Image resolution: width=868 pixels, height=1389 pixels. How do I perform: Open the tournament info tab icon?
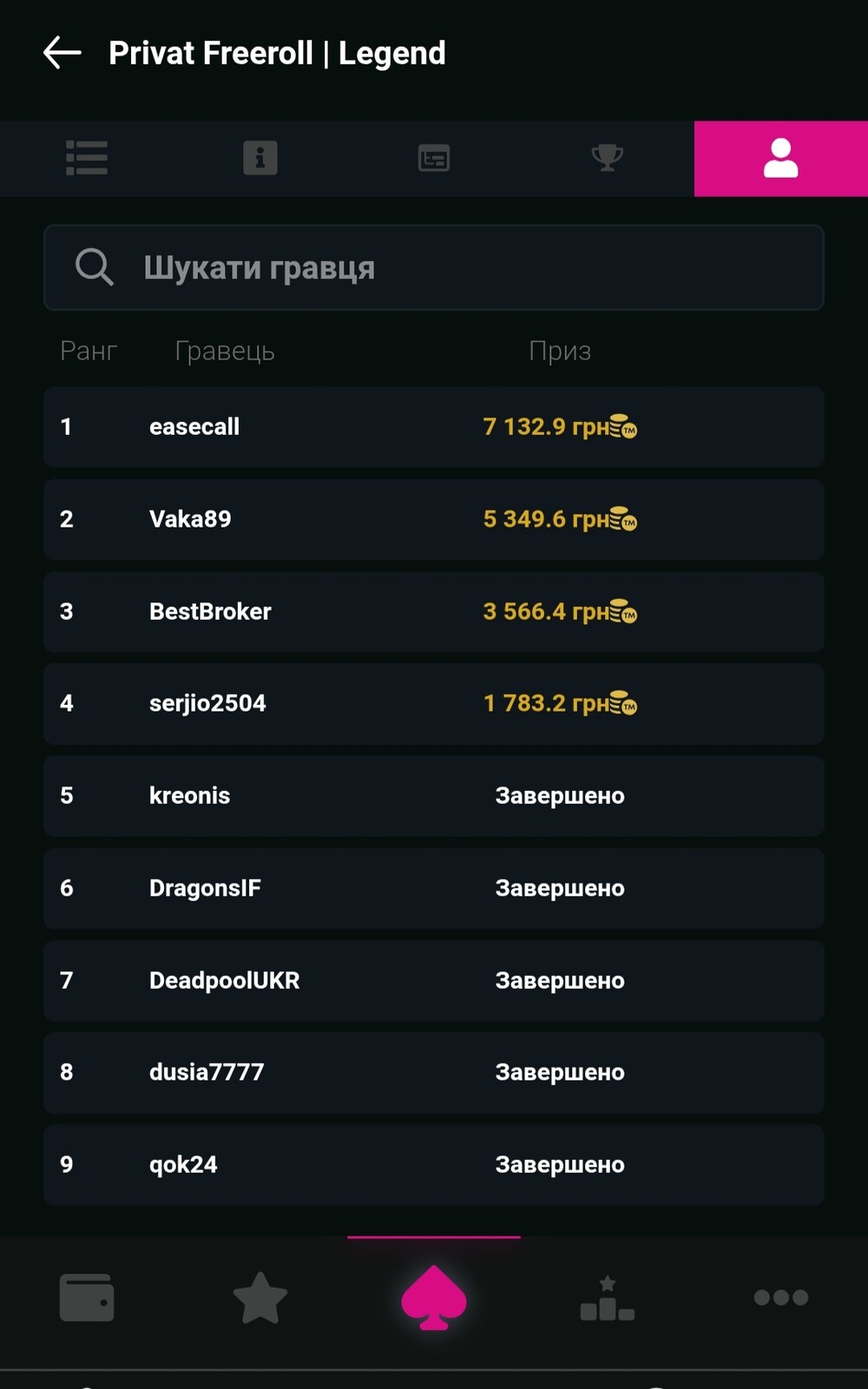click(260, 158)
